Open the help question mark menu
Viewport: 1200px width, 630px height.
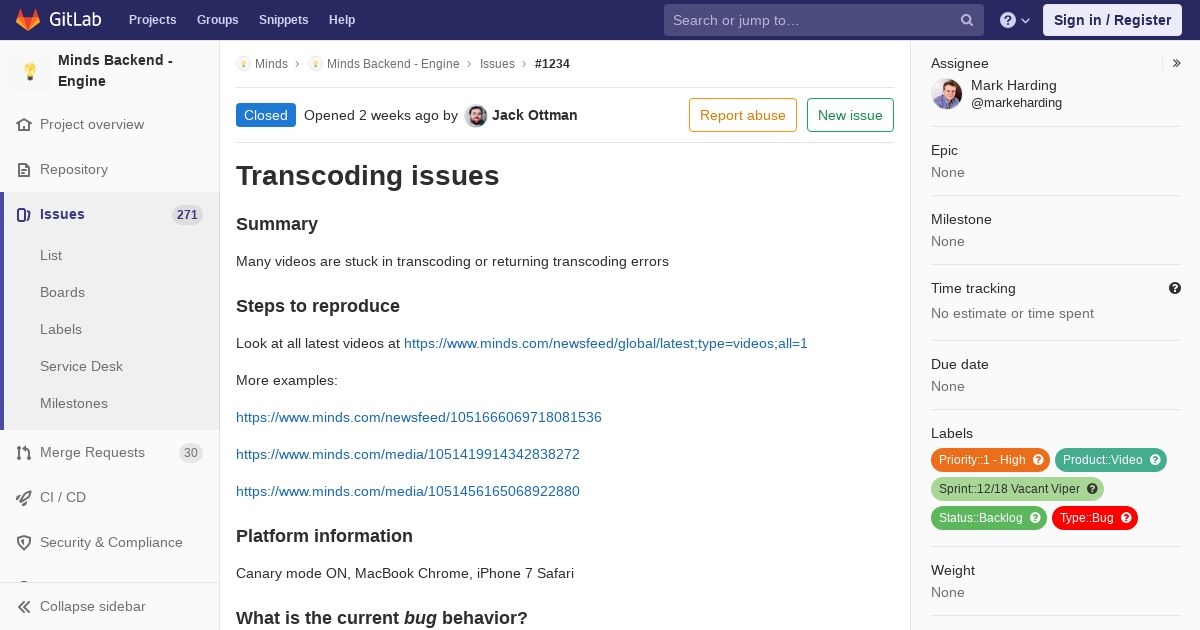[x=1015, y=20]
